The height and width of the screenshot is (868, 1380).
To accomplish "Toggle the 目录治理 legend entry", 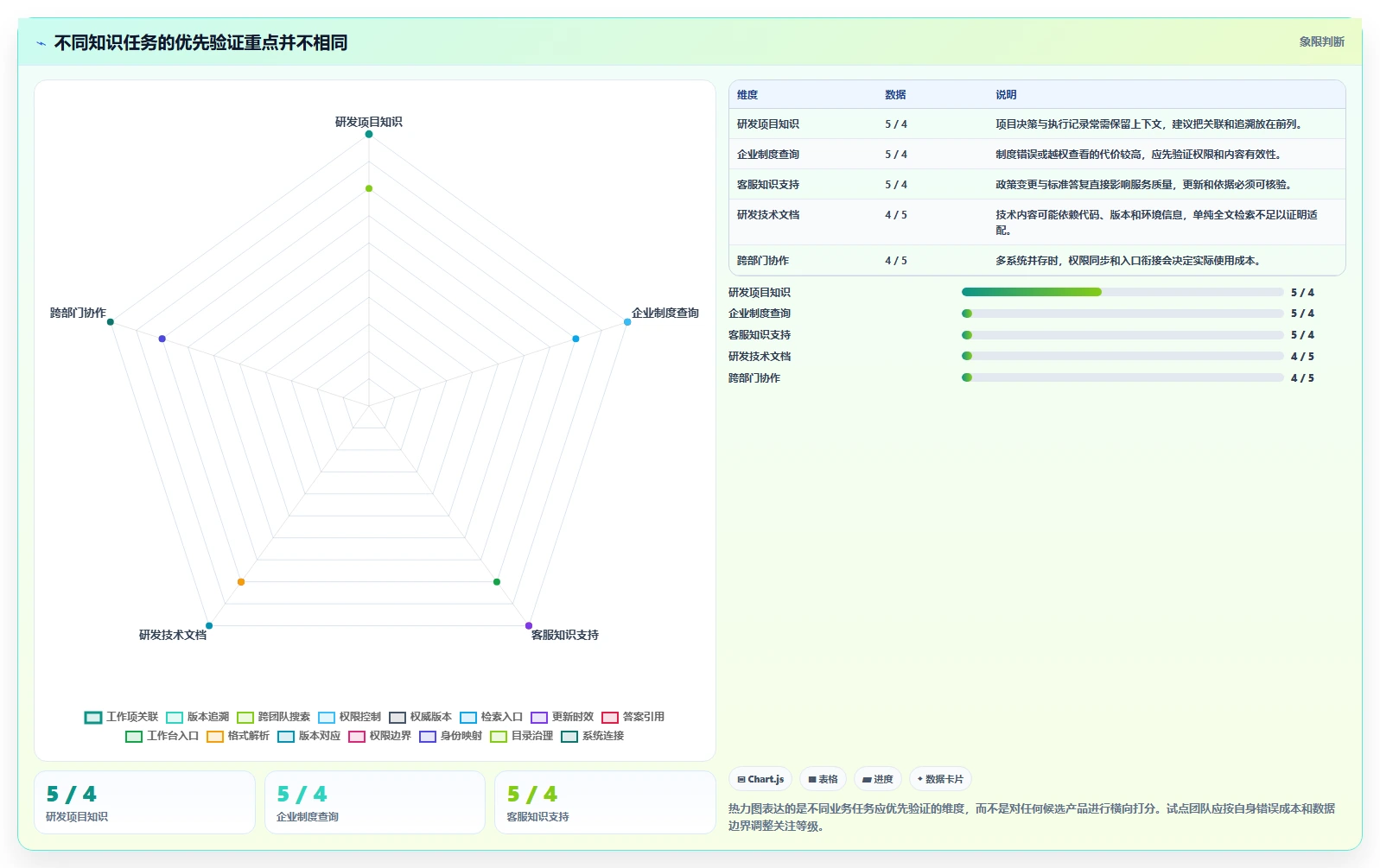I will 522,736.
